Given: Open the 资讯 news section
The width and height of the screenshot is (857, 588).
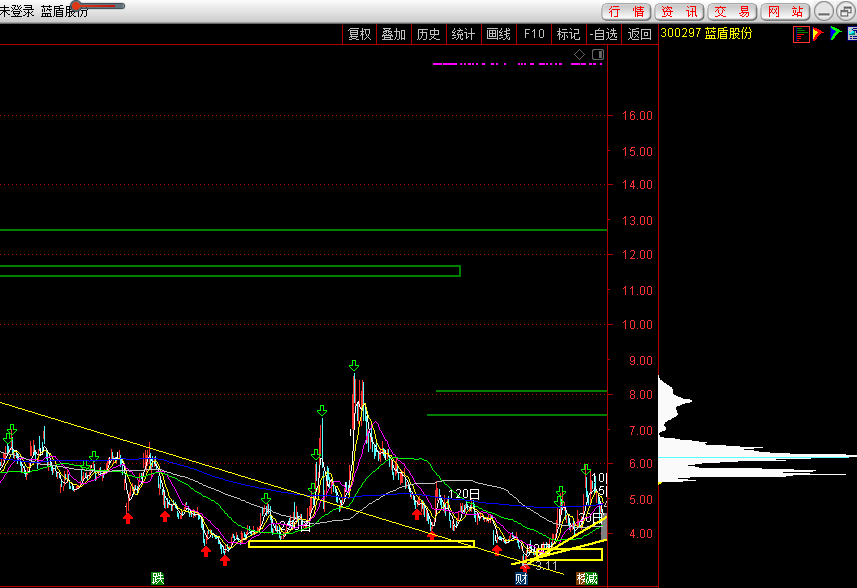Looking at the screenshot, I should point(679,11).
